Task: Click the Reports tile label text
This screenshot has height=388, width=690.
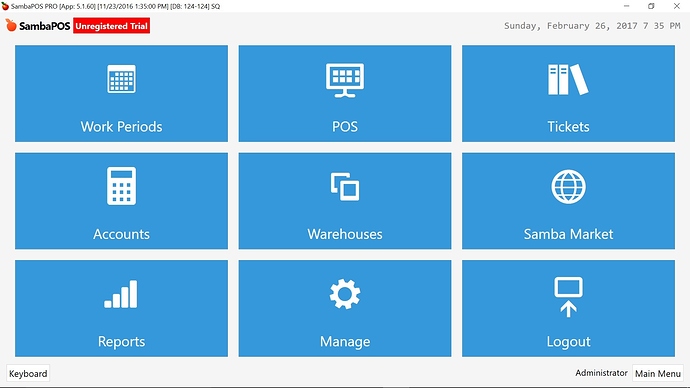Action: [x=121, y=341]
